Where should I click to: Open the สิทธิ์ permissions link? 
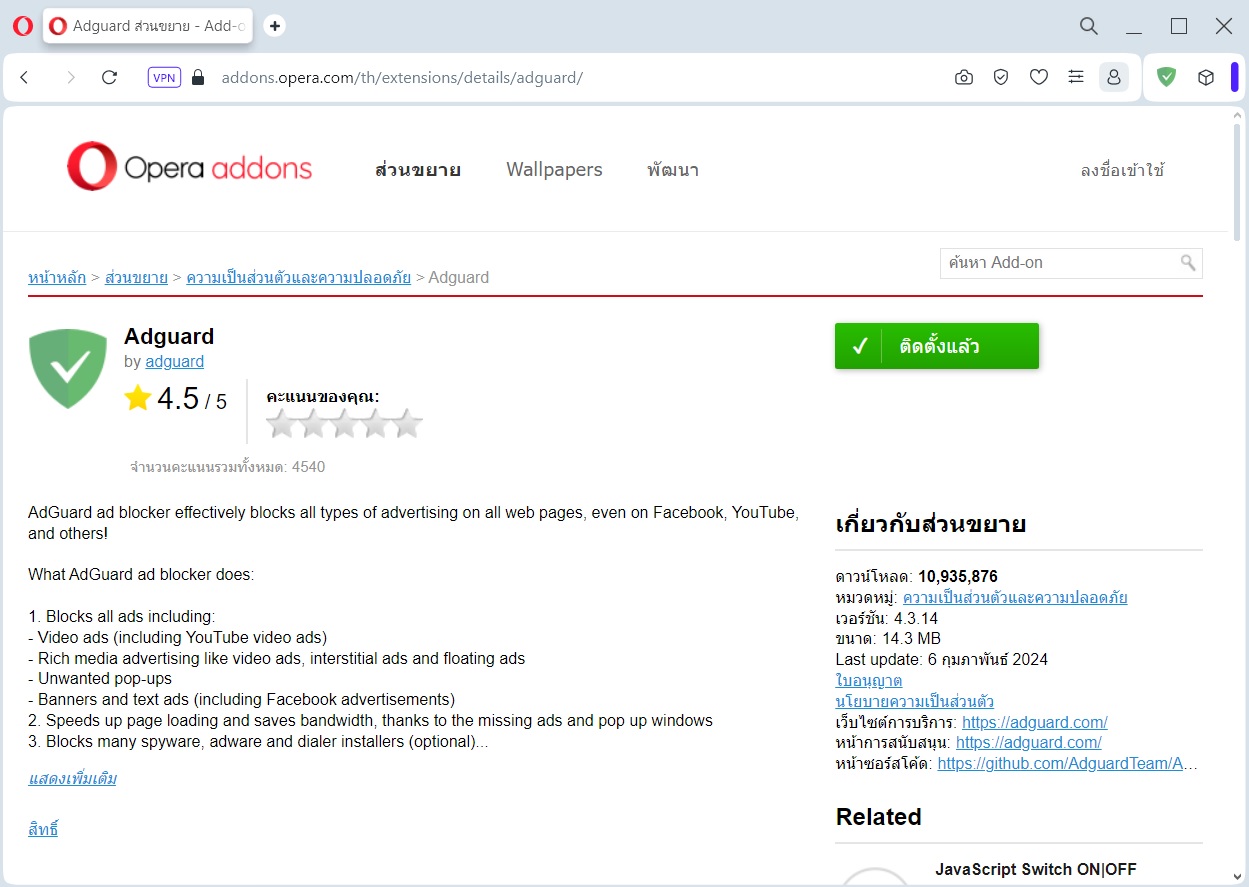[43, 829]
